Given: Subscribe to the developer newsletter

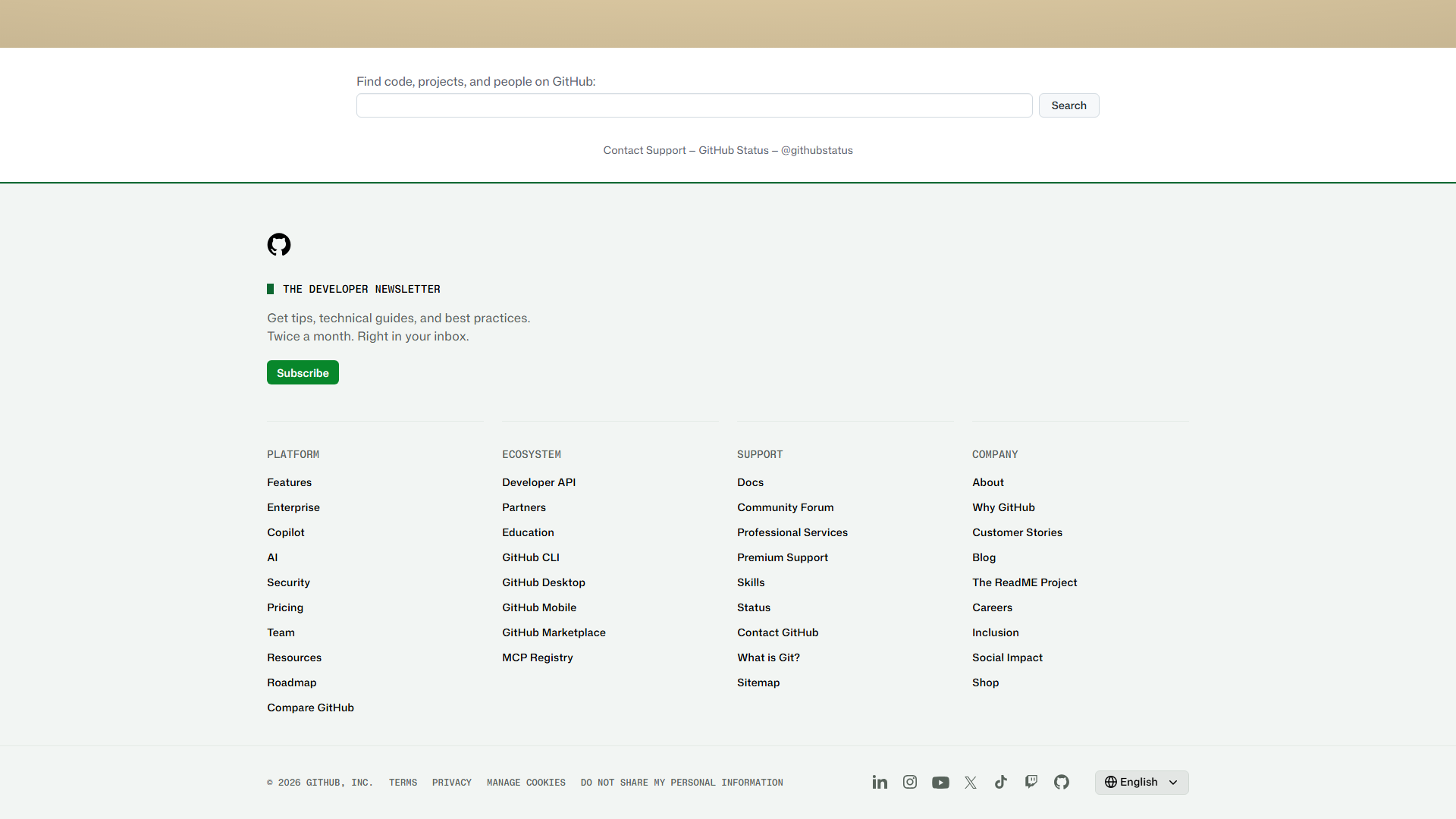Looking at the screenshot, I should pyautogui.click(x=303, y=372).
